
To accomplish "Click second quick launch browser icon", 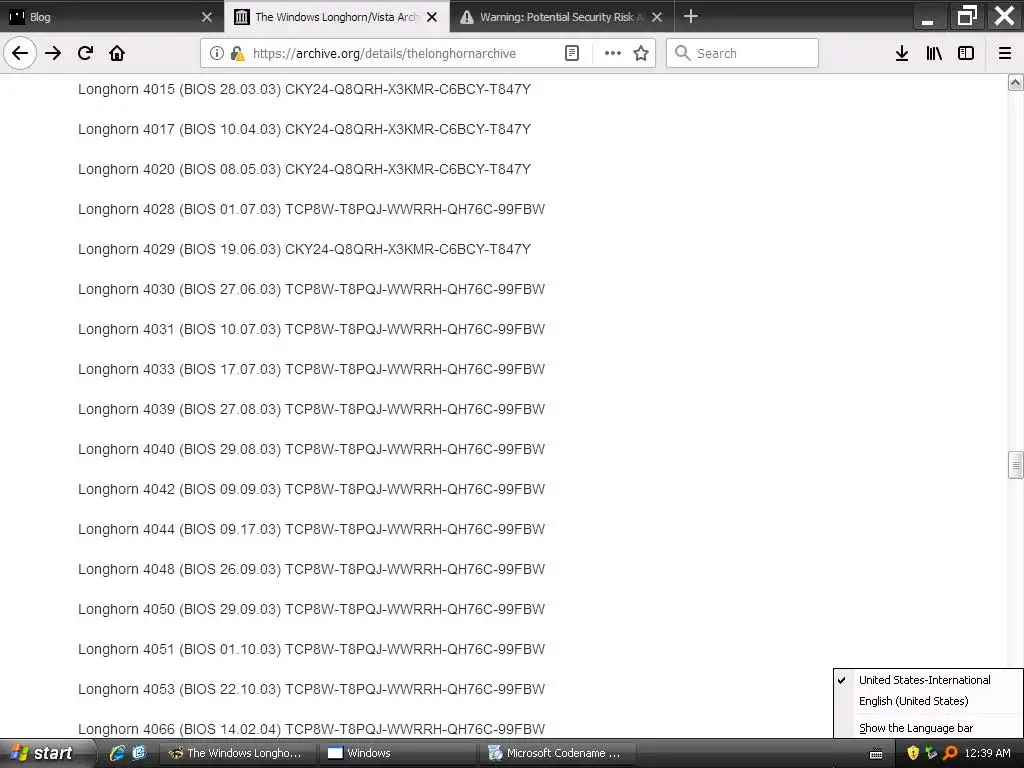I will click(138, 753).
